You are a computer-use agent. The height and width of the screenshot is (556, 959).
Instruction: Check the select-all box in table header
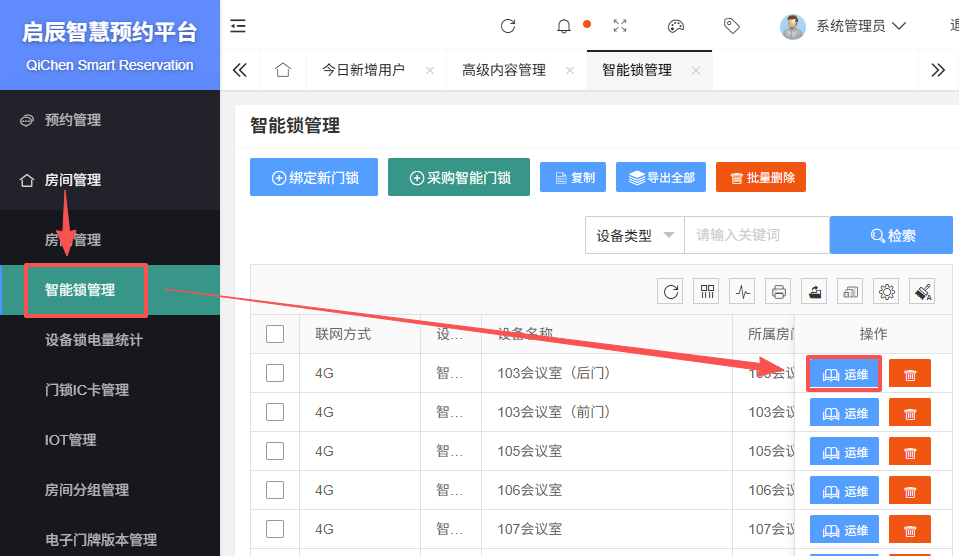275,334
